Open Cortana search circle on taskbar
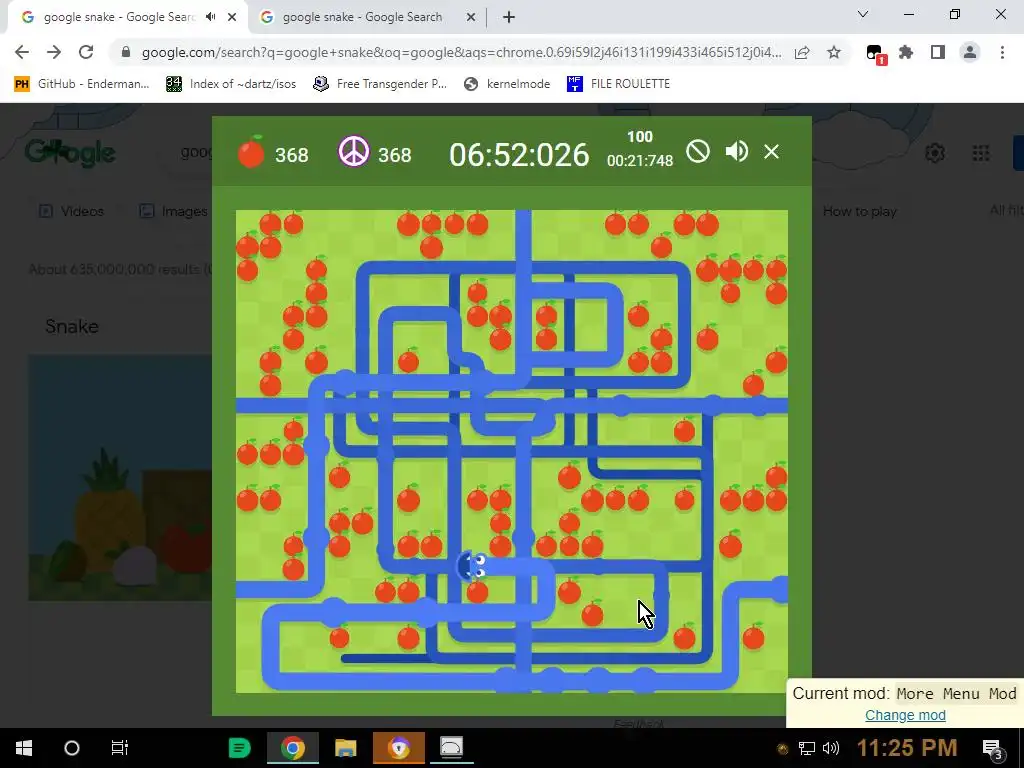Viewport: 1024px width, 768px height. (72, 748)
